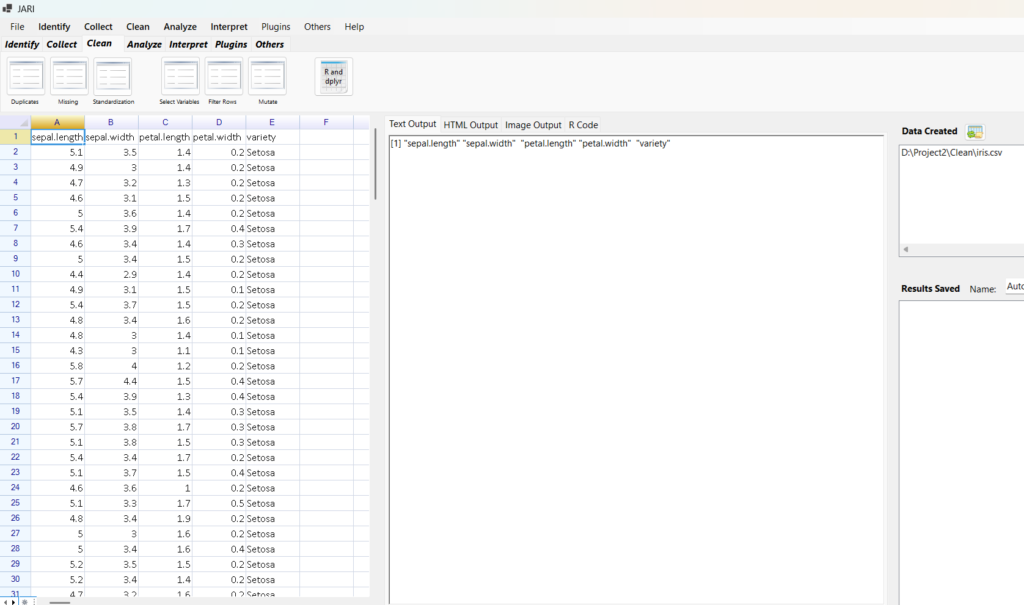
Task: Open the Missing values tool
Action: (68, 77)
